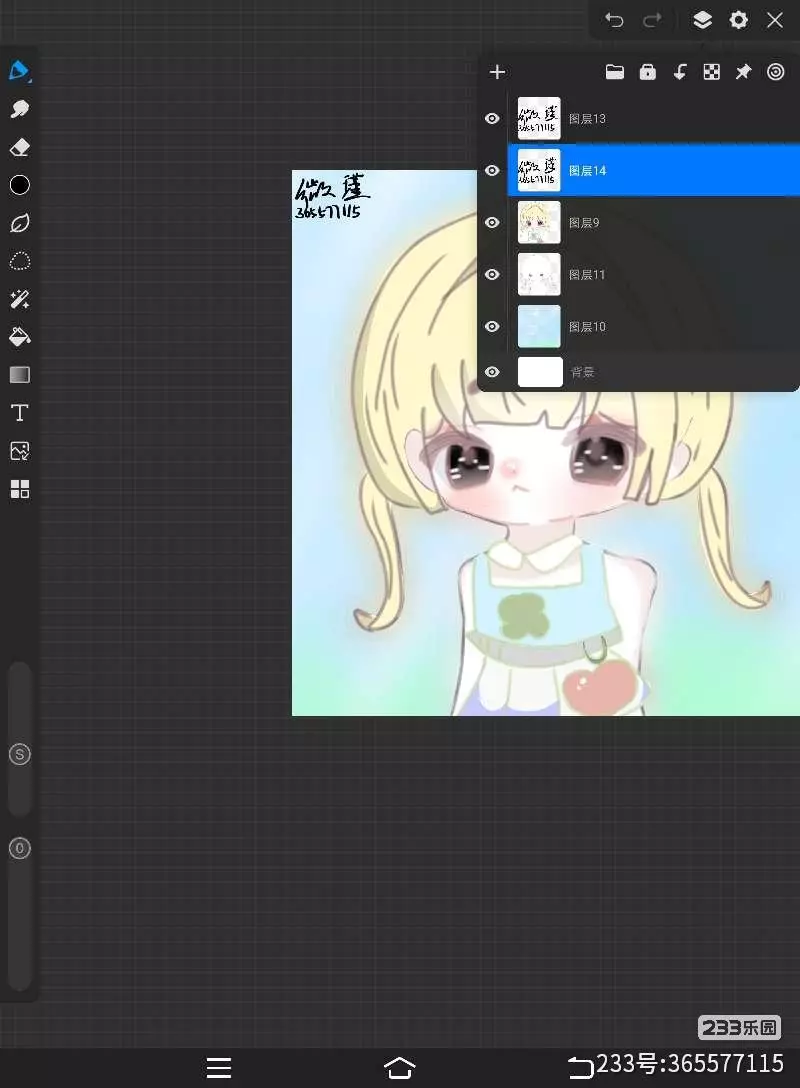Hide layer 图层14 with its eye
This screenshot has width=800, height=1088.
click(x=492, y=171)
